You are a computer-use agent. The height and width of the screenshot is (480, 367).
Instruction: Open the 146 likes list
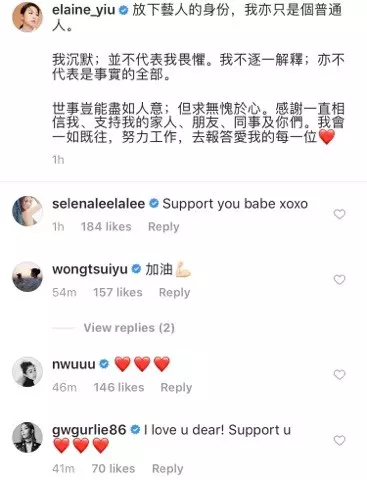tap(119, 387)
